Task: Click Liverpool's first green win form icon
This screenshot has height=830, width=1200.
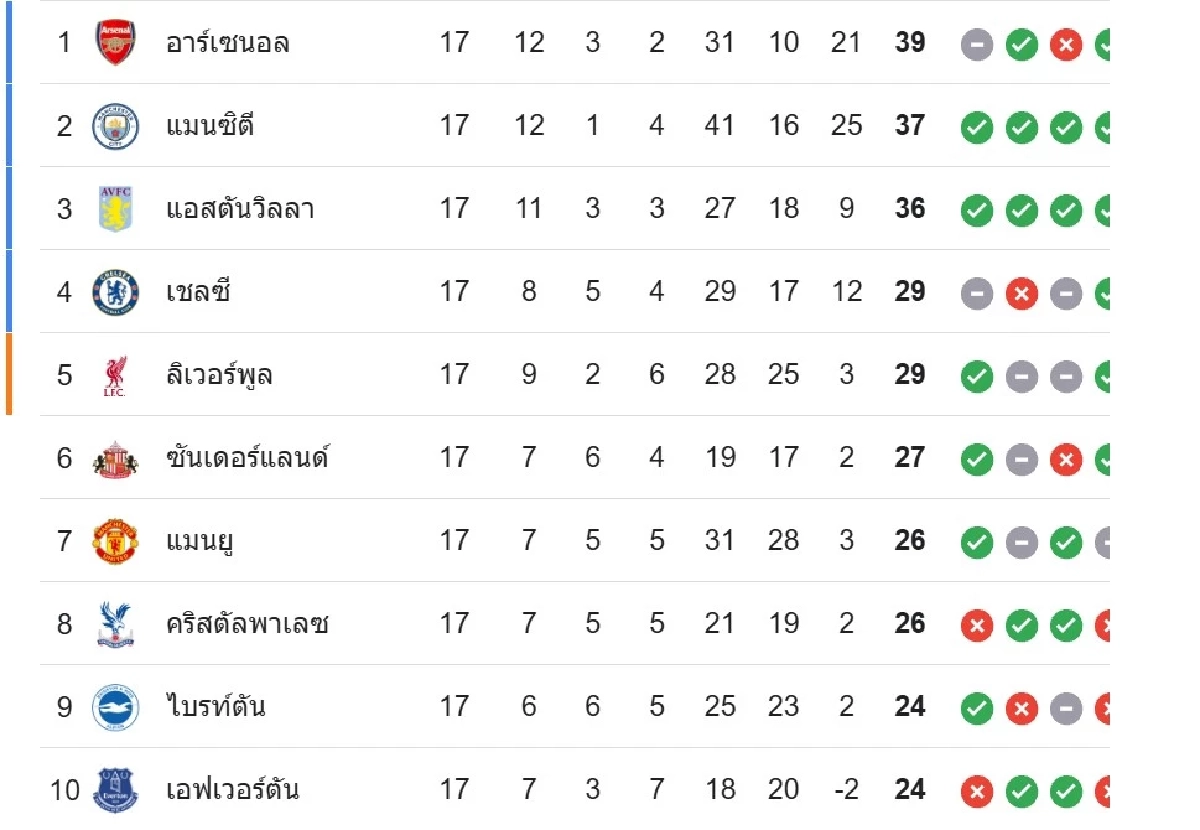Action: coord(977,377)
